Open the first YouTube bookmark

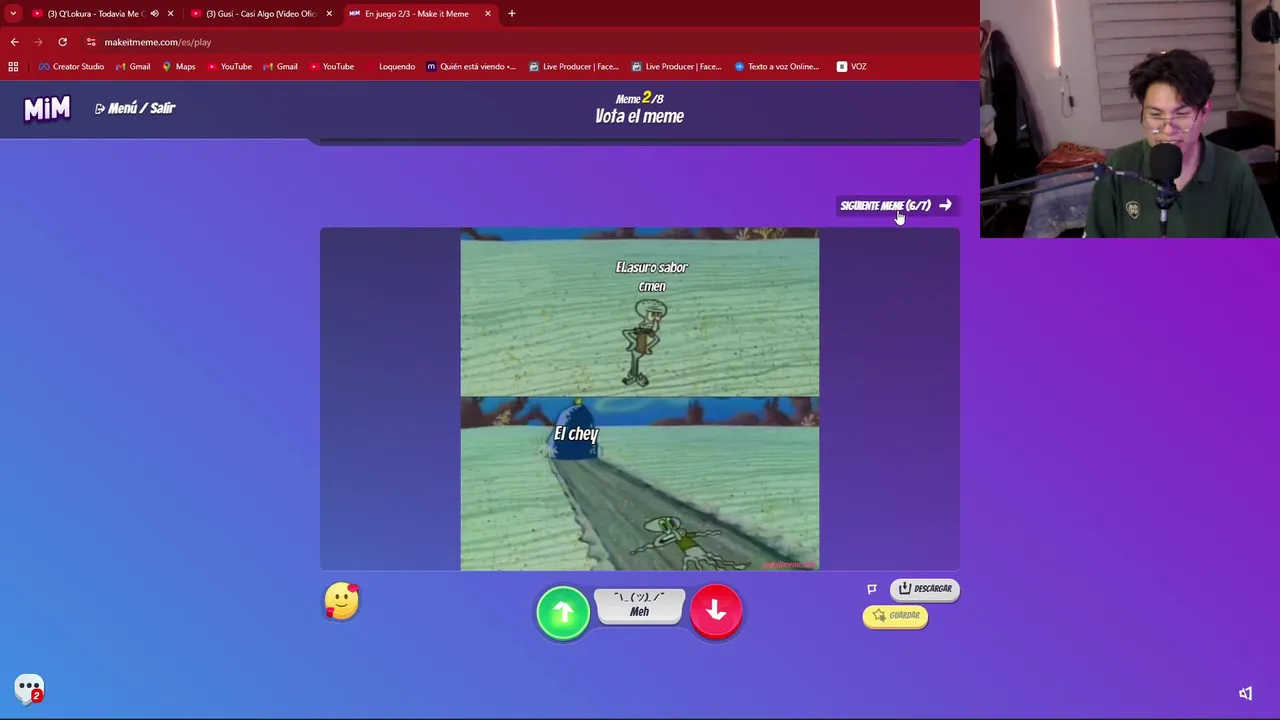point(229,67)
